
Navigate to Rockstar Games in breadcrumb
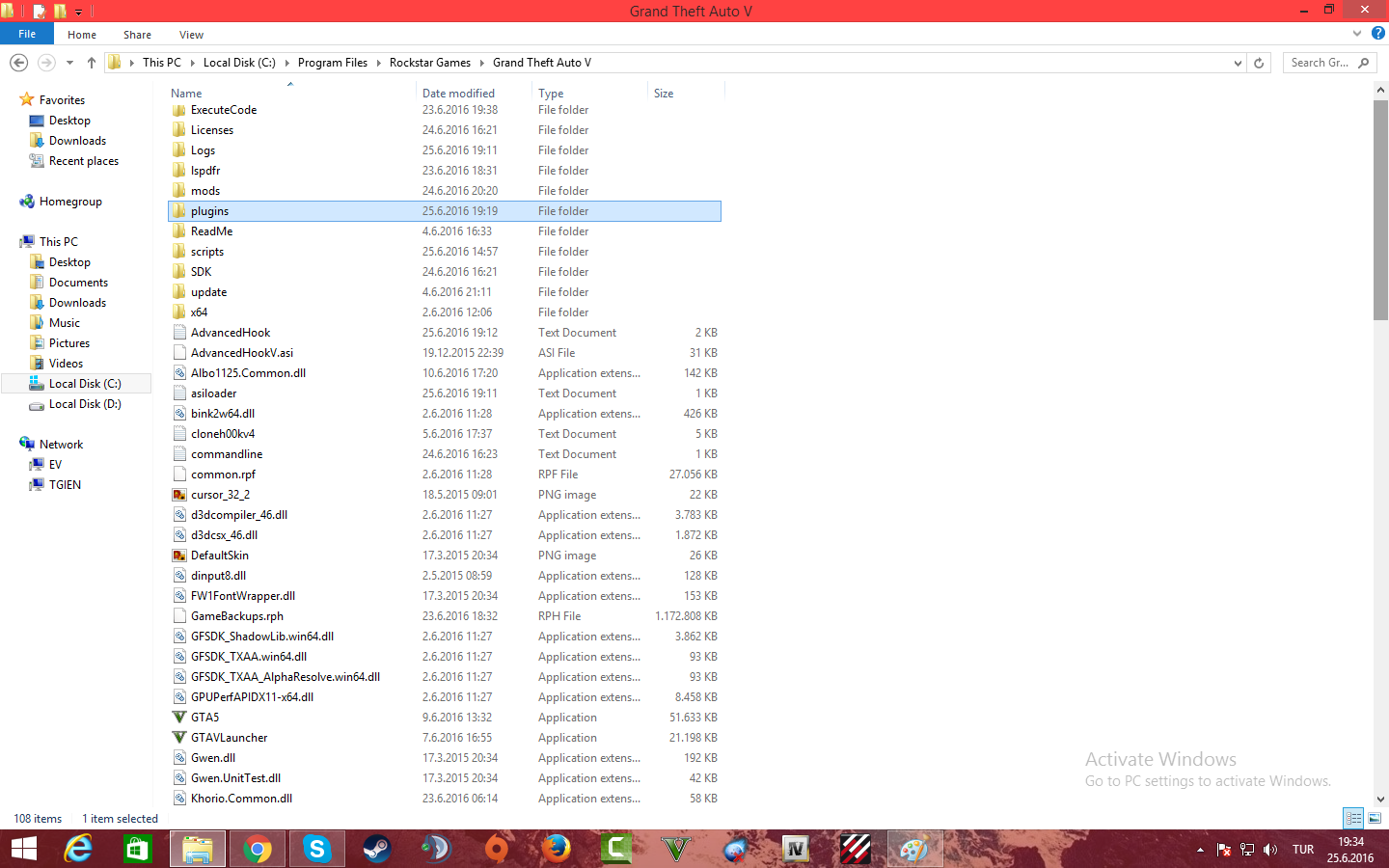430,63
